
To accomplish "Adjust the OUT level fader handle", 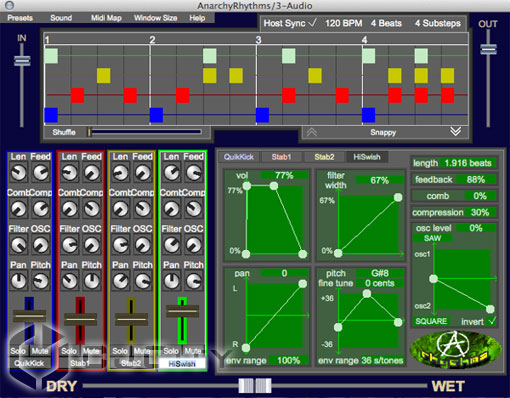I will [488, 49].
